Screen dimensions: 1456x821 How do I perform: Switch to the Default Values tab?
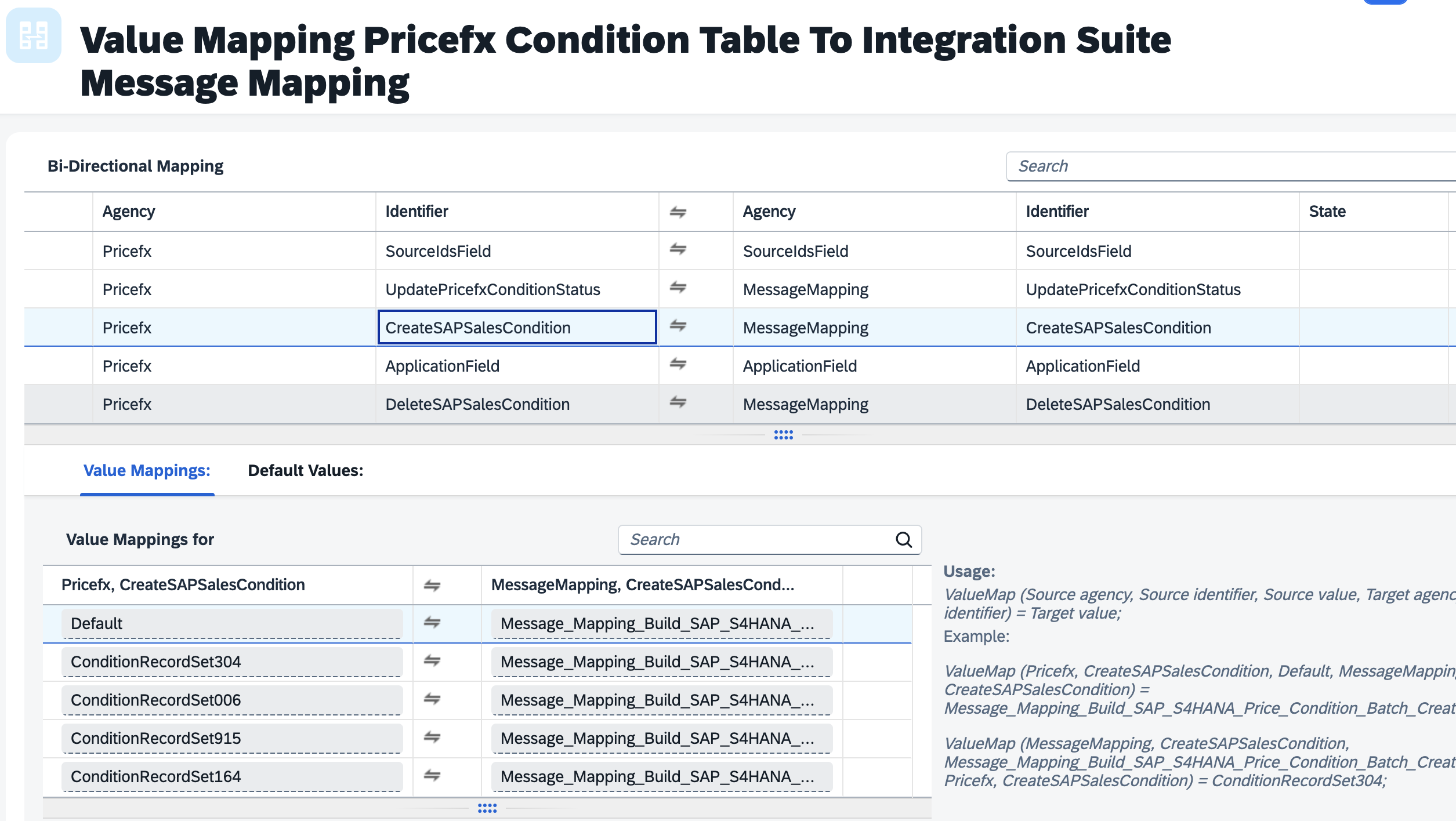[305, 471]
